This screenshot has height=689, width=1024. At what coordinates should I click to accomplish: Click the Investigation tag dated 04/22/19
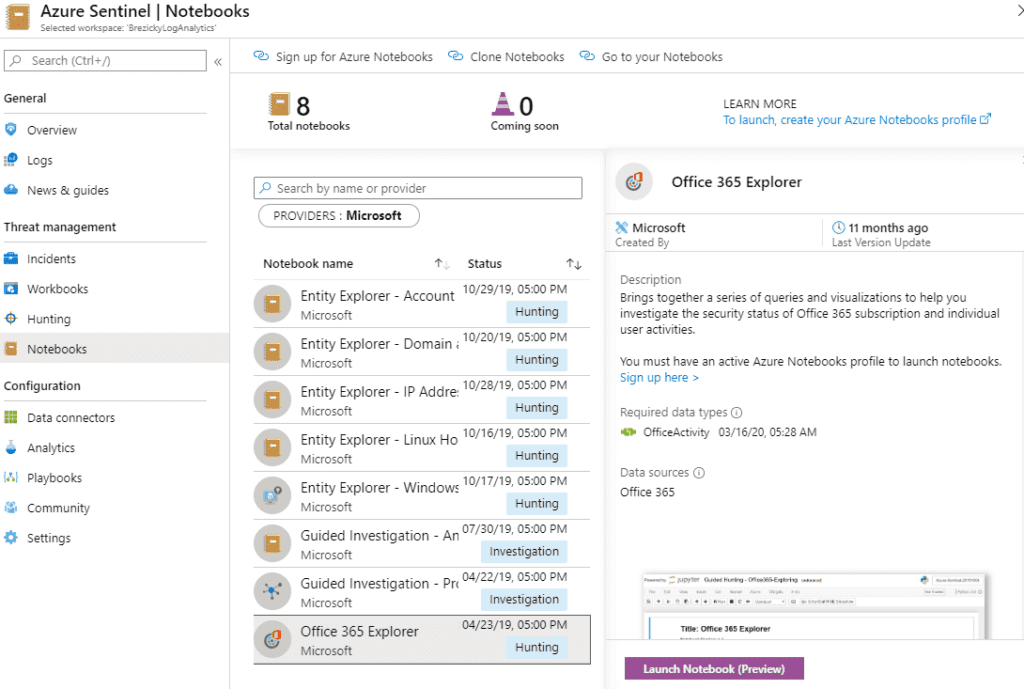click(524, 599)
